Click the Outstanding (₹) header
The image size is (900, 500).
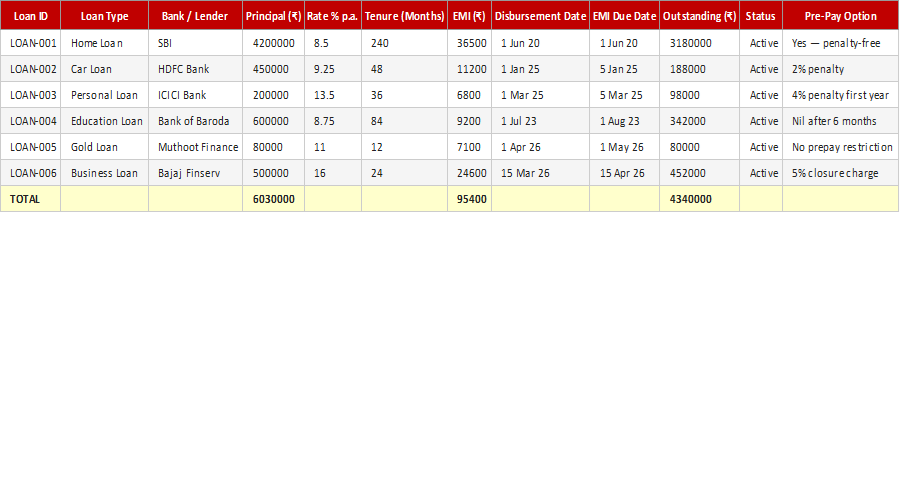(x=699, y=15)
